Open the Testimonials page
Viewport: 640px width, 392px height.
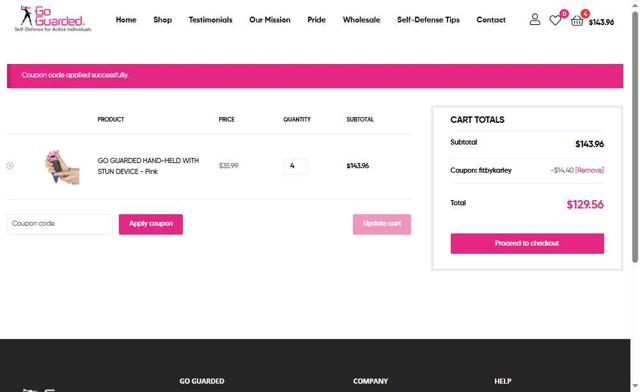pos(210,20)
